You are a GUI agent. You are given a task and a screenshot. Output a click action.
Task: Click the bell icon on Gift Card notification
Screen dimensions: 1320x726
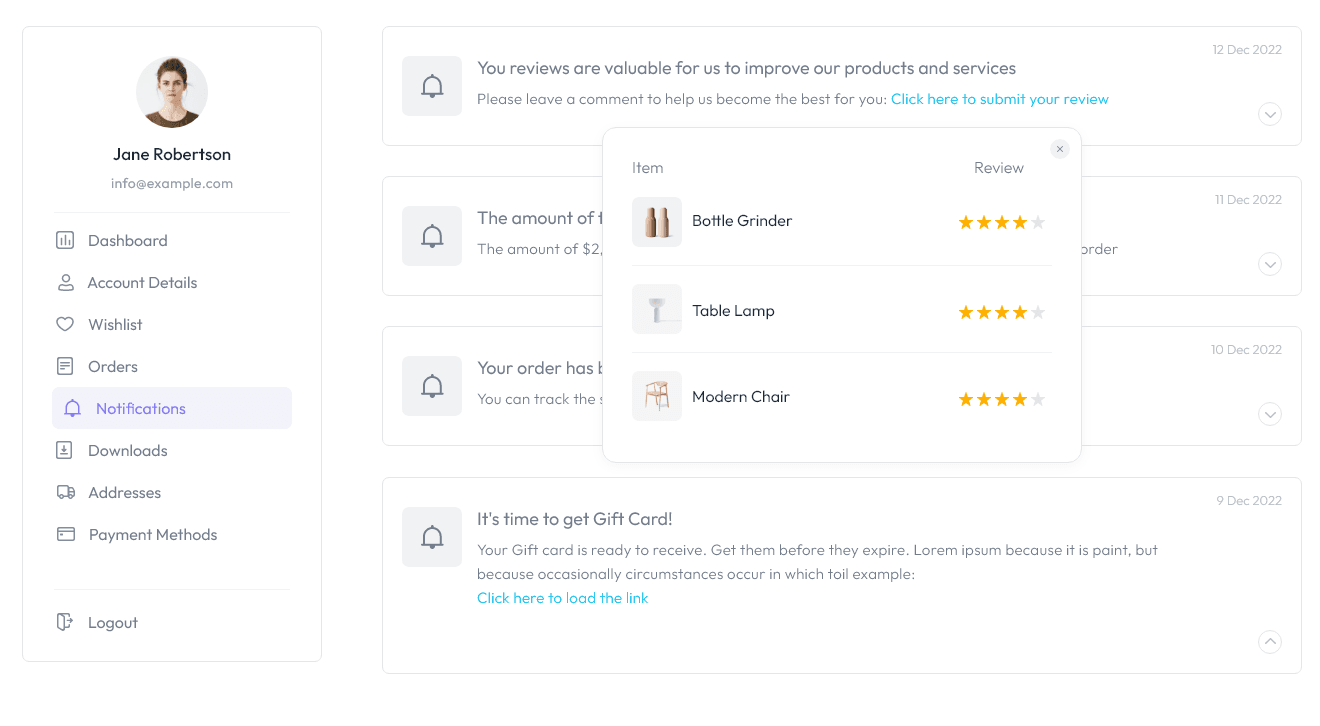[432, 537]
